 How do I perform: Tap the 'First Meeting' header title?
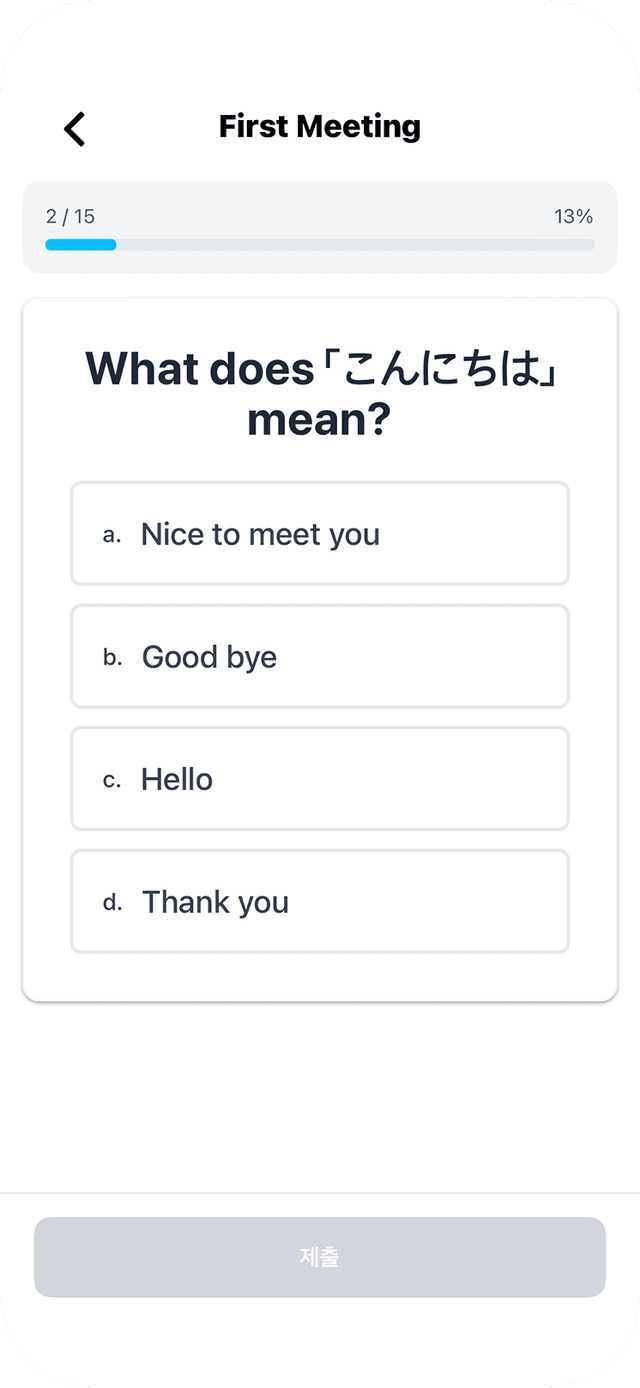320,127
